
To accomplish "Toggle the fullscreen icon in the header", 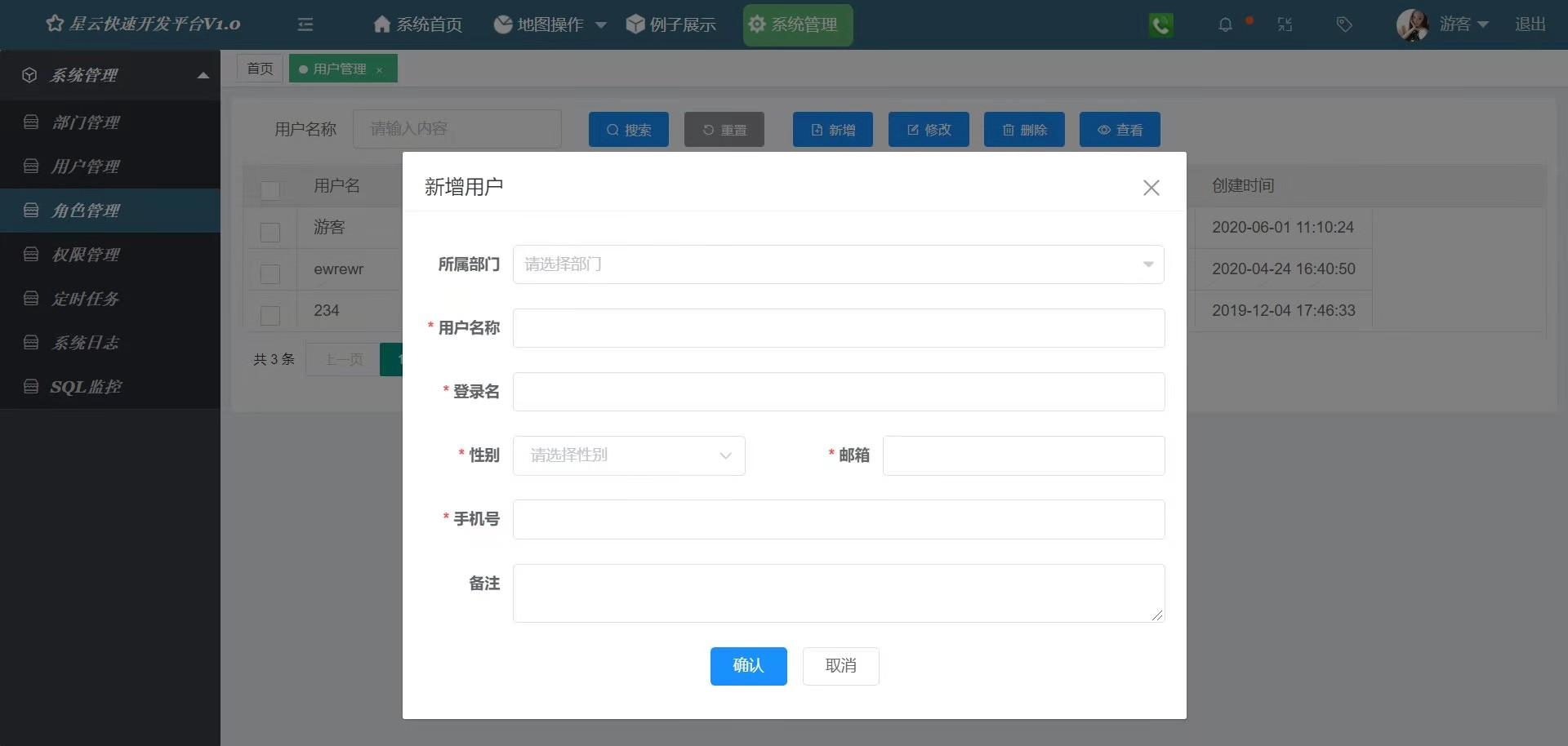I will click(1285, 24).
